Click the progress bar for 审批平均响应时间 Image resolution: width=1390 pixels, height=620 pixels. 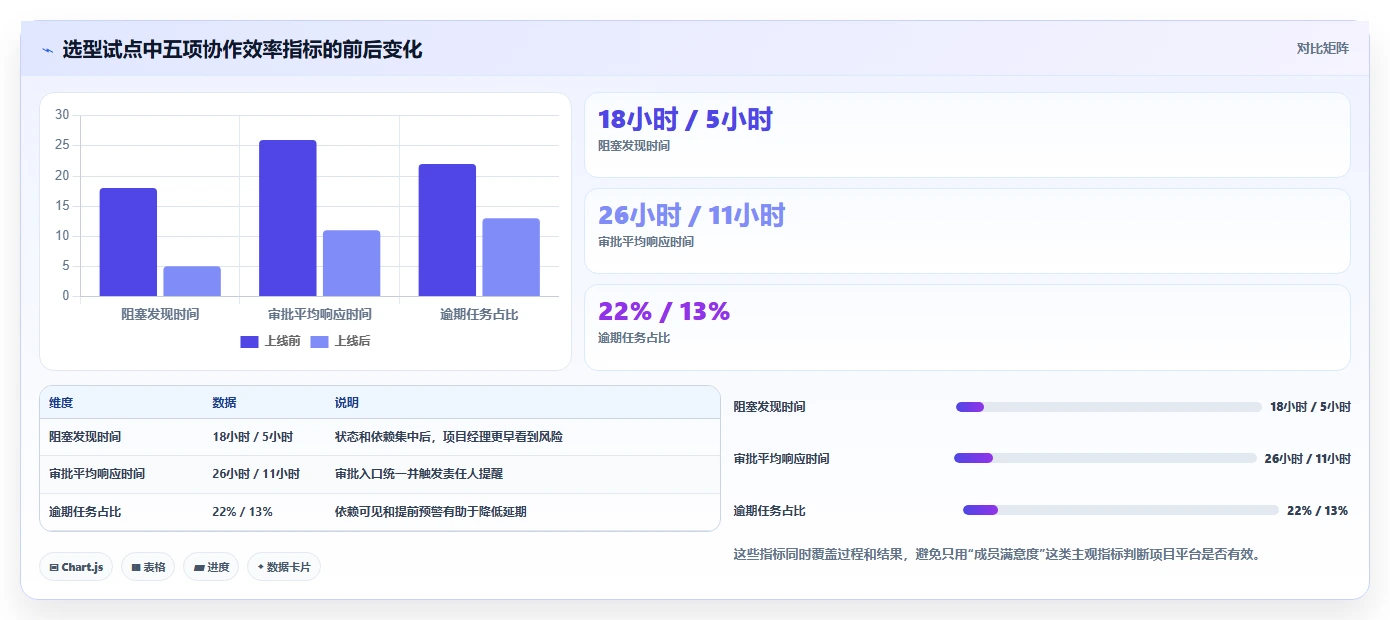click(x=1105, y=458)
